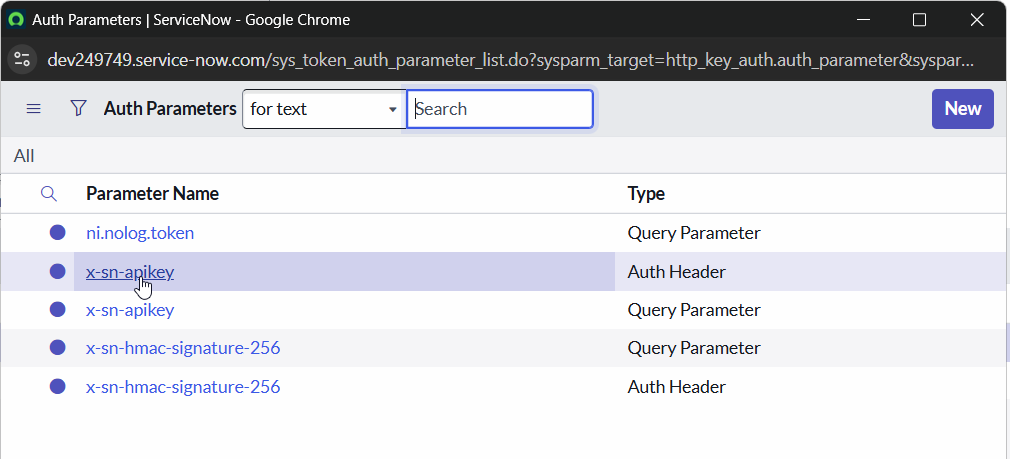Screen dimensions: 1010x459
Task: Click the column search magnifier icon
Action: (x=48, y=194)
